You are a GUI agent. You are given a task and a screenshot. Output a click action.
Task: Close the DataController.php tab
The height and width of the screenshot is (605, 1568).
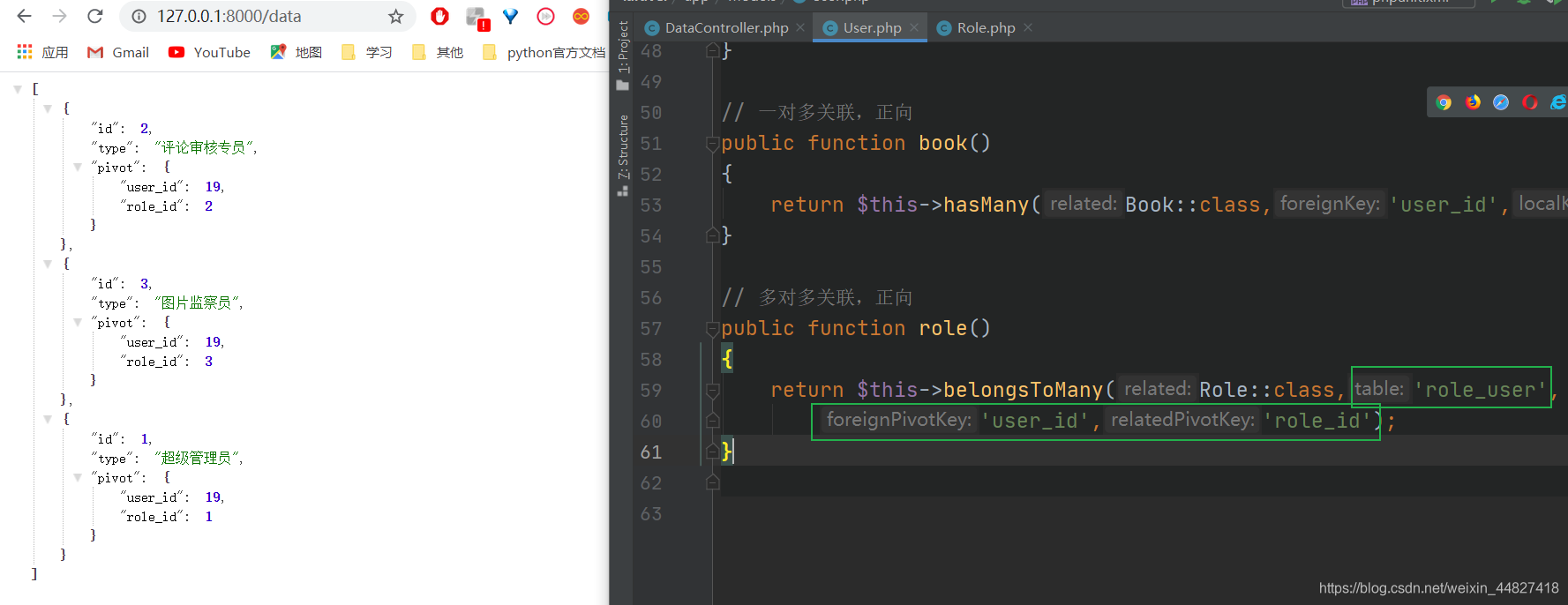800,27
